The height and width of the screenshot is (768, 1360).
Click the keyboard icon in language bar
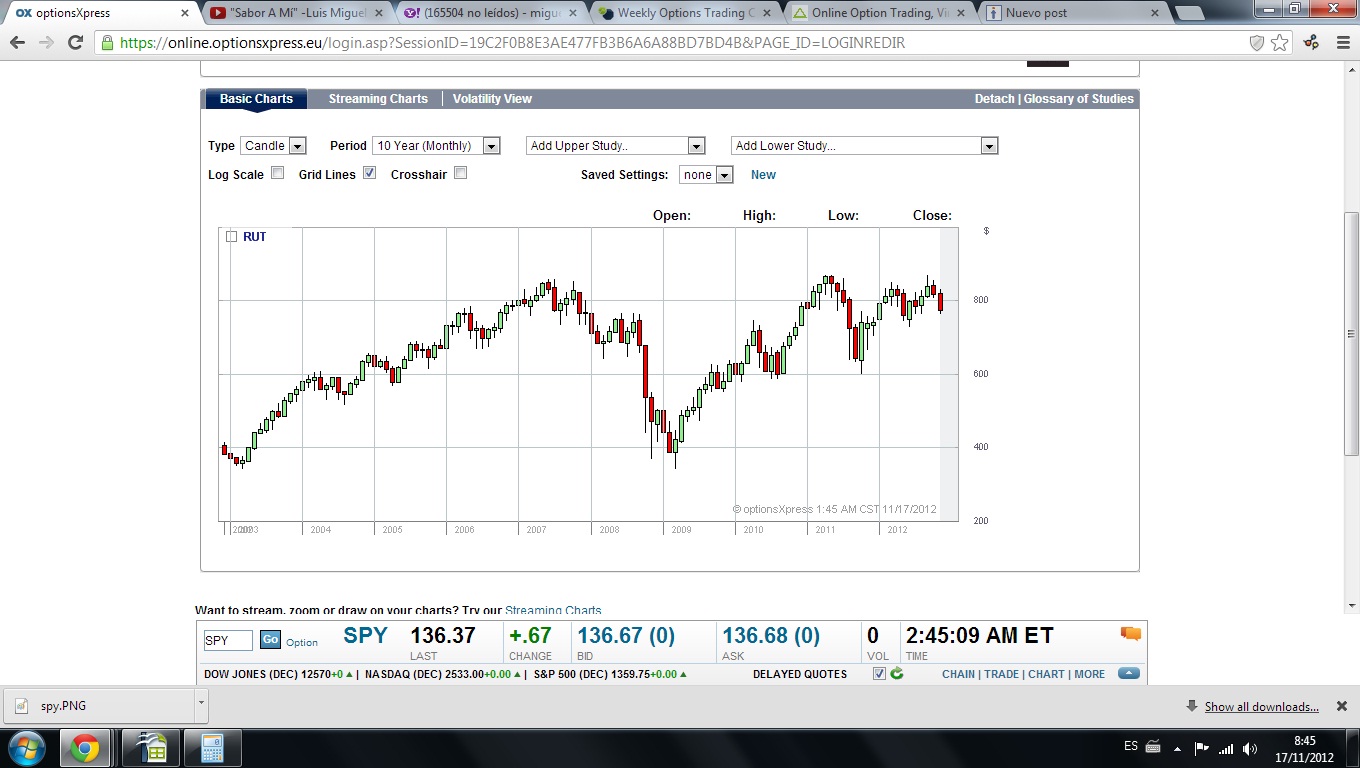[x=1152, y=747]
